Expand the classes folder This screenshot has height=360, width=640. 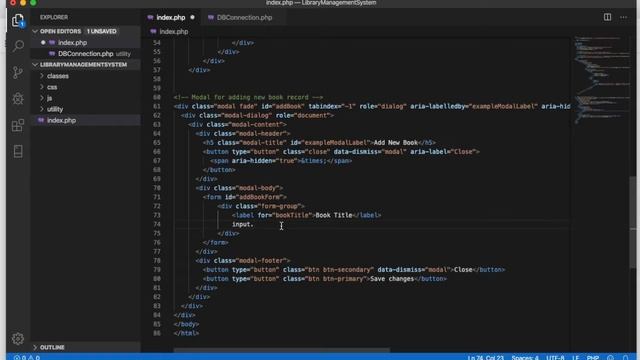(58, 76)
